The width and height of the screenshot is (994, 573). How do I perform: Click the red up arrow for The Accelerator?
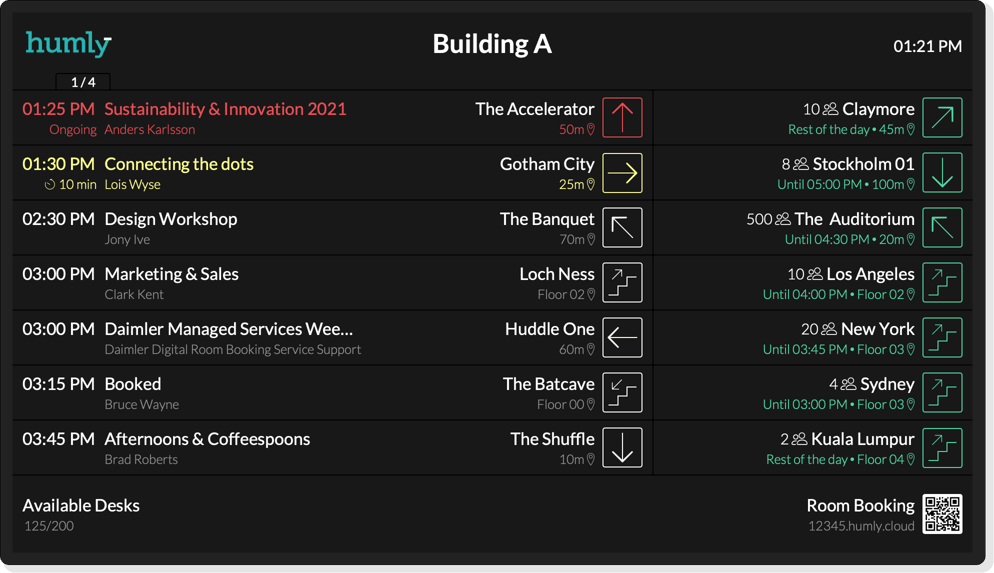point(622,118)
